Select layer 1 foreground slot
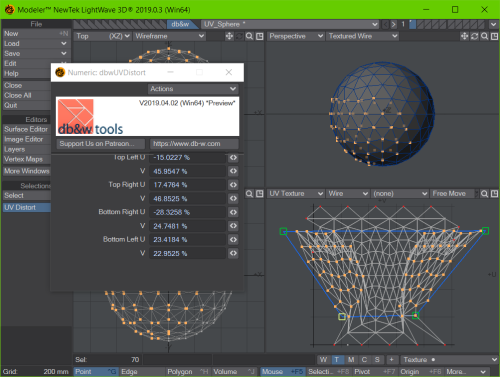Screen dimensions: 500x377 (412, 24)
